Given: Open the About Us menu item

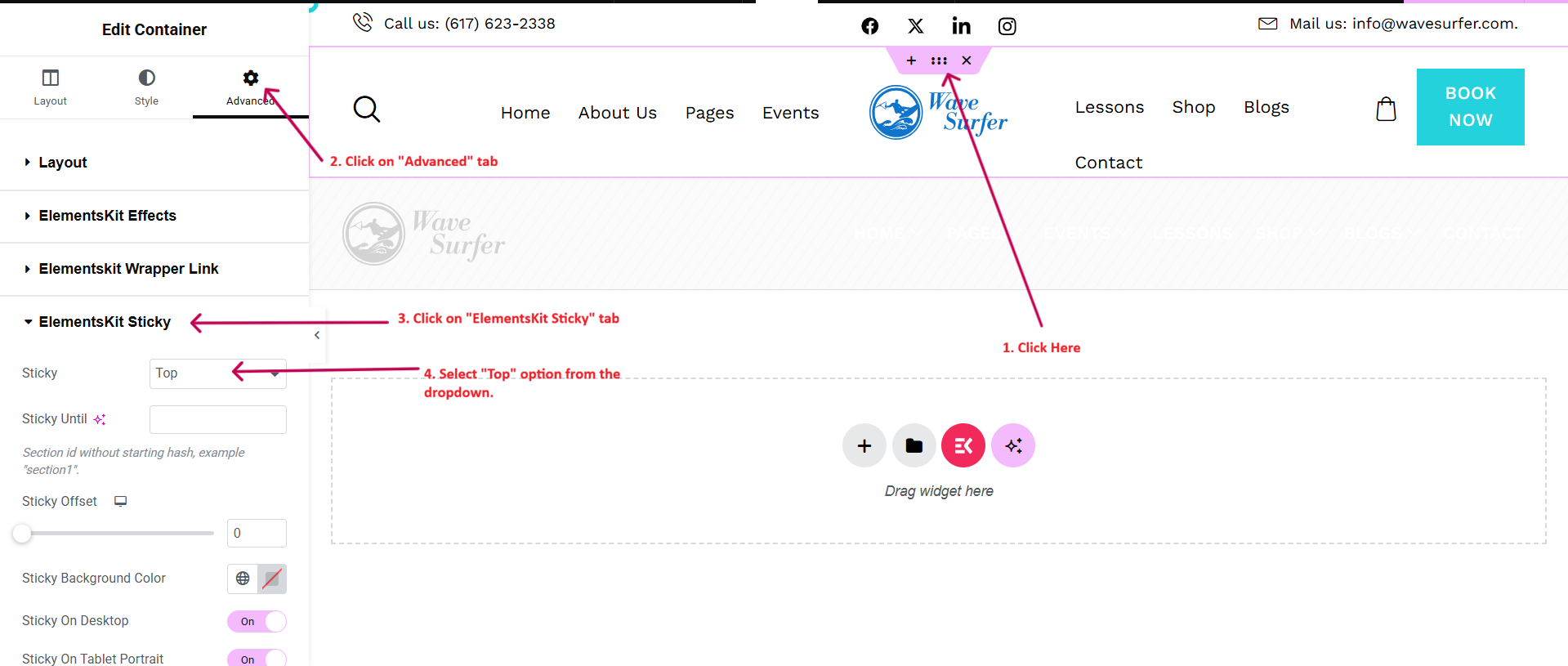Looking at the screenshot, I should 618,113.
